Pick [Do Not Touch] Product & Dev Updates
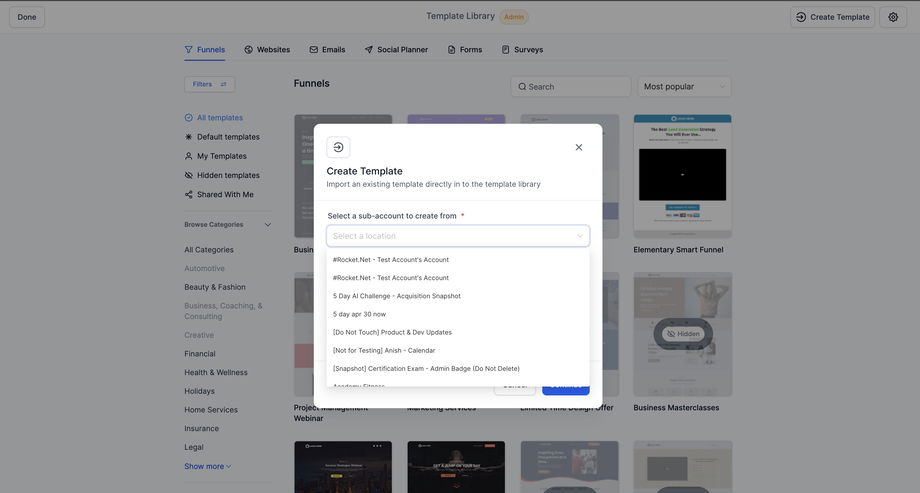Screen dimensions: 920x493 458,332
